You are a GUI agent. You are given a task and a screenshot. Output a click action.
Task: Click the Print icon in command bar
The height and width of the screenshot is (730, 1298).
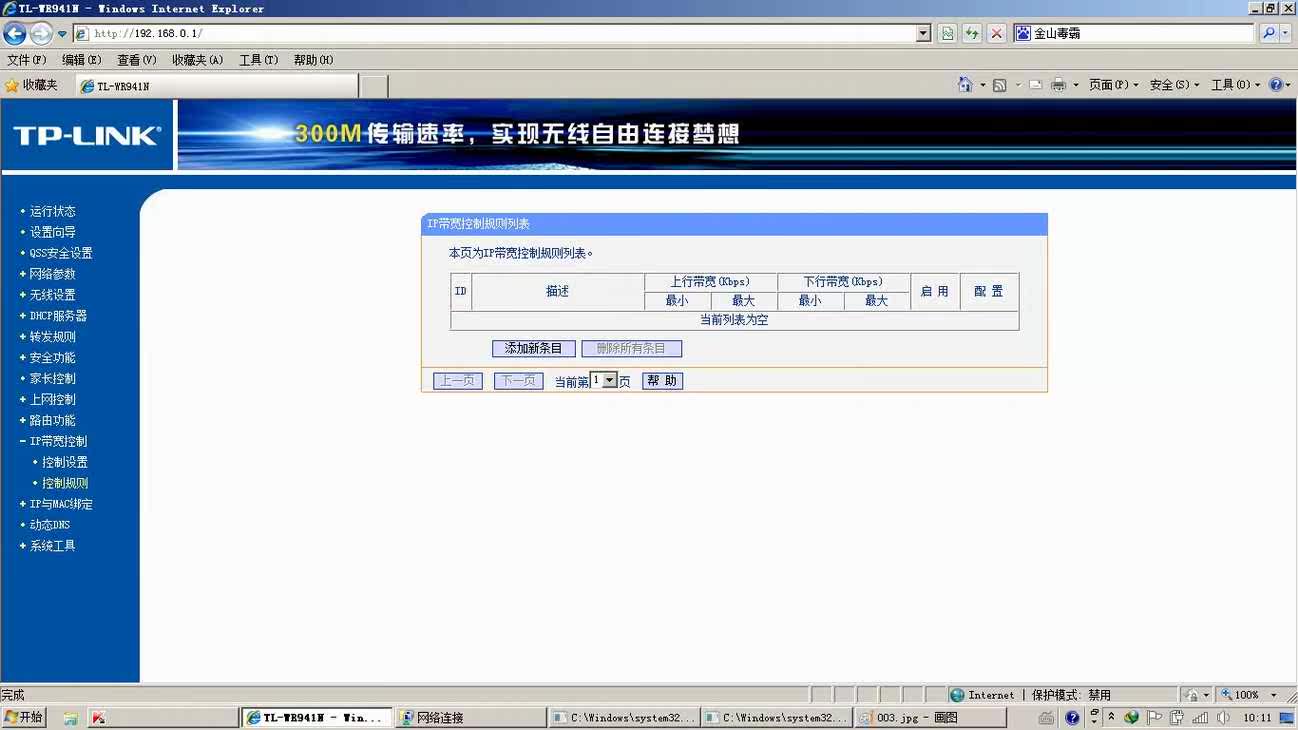(x=1059, y=85)
